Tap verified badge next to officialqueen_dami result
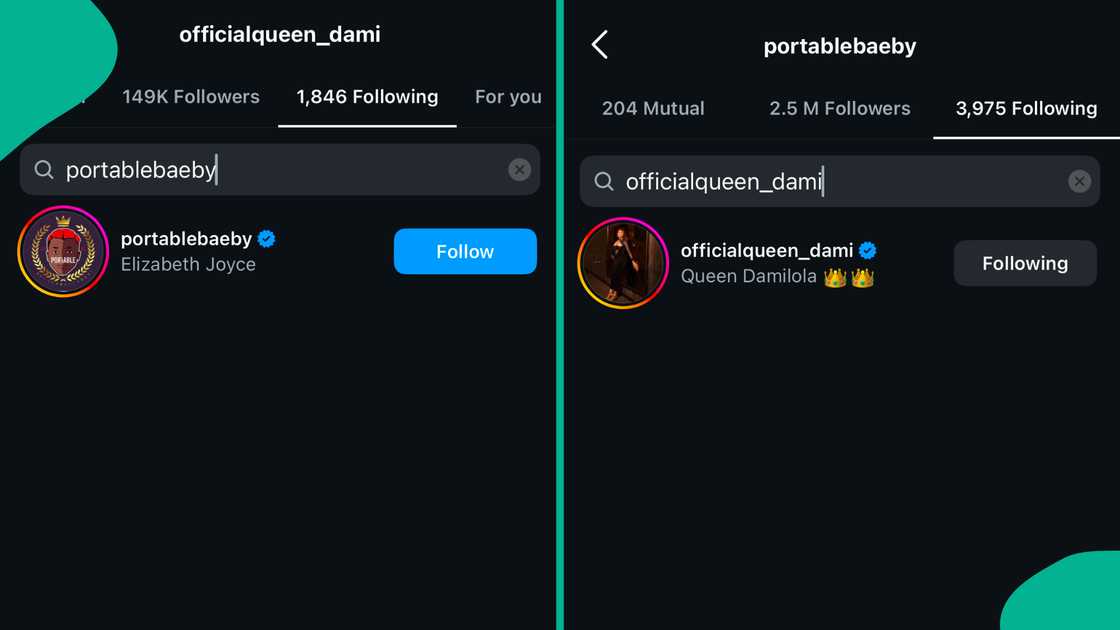 tap(868, 251)
